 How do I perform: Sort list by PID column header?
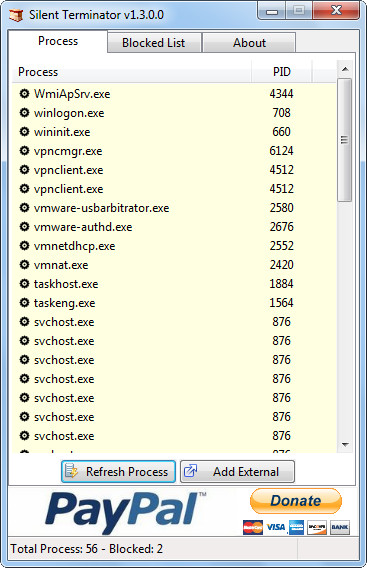[281, 72]
